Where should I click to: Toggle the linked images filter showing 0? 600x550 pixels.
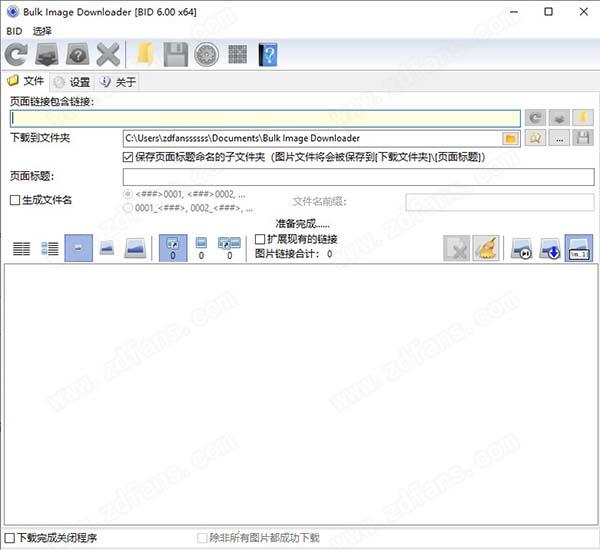(x=173, y=248)
